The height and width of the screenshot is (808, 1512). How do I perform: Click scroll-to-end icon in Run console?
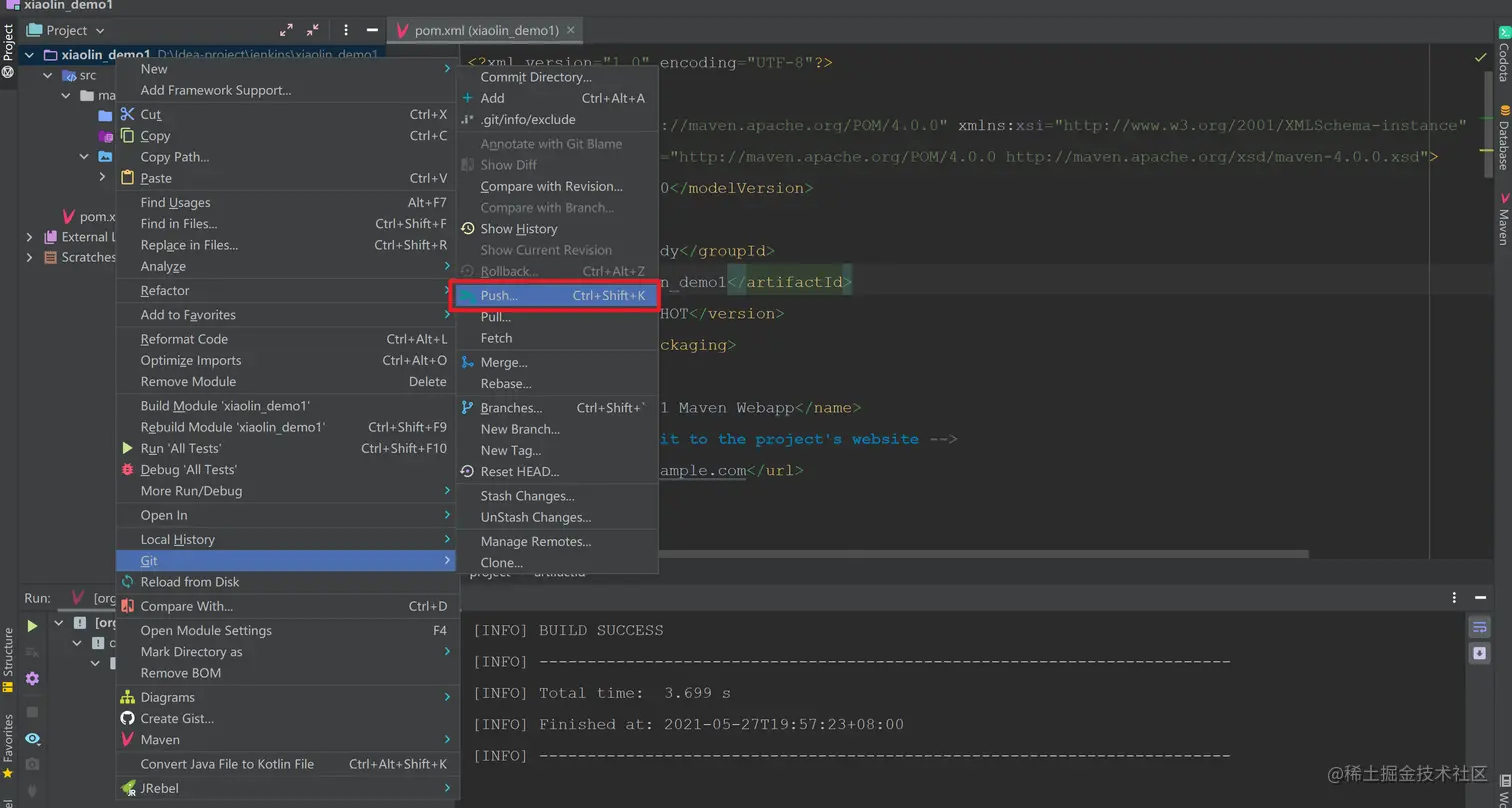coord(1479,653)
